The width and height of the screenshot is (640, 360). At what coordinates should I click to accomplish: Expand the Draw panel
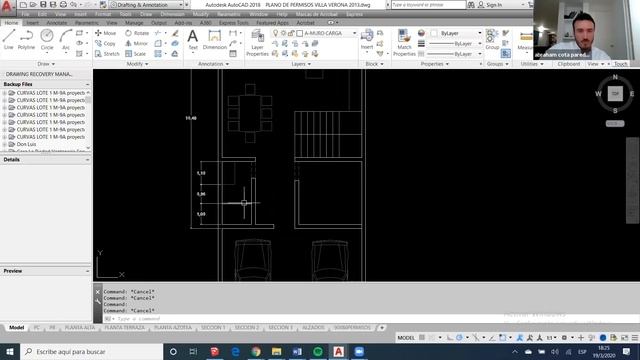(x=46, y=64)
